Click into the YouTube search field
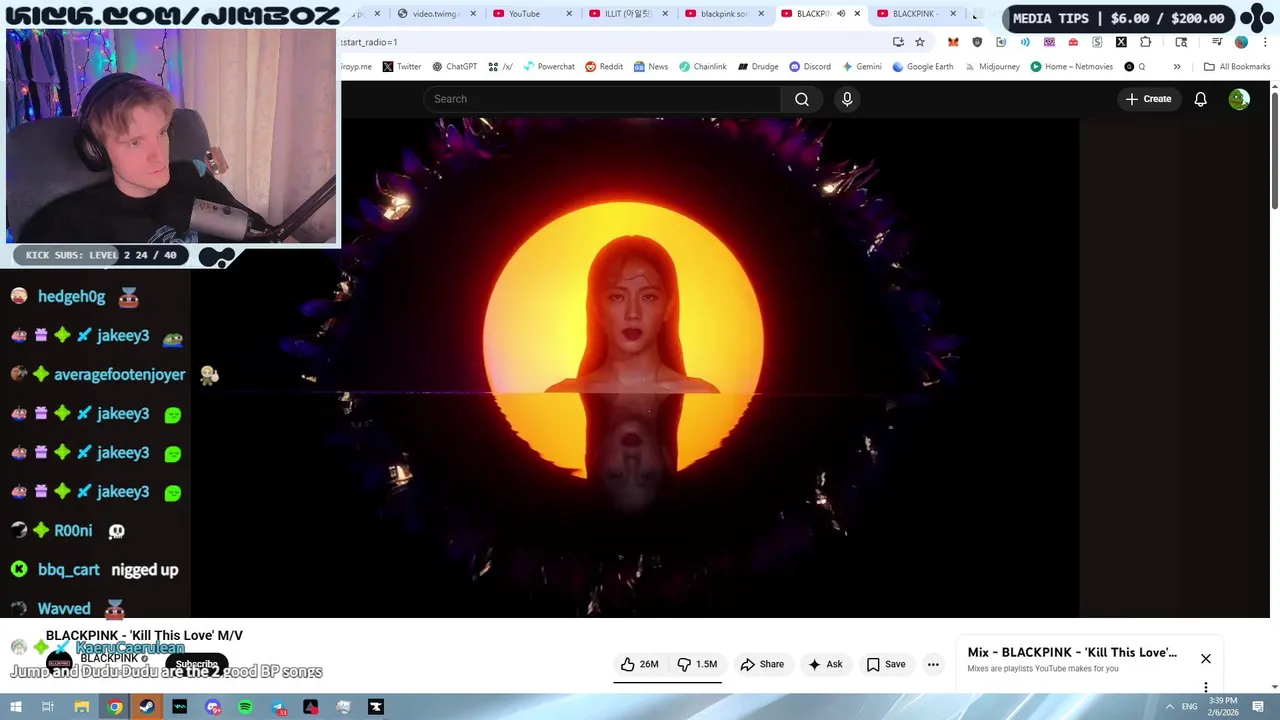 click(x=602, y=99)
